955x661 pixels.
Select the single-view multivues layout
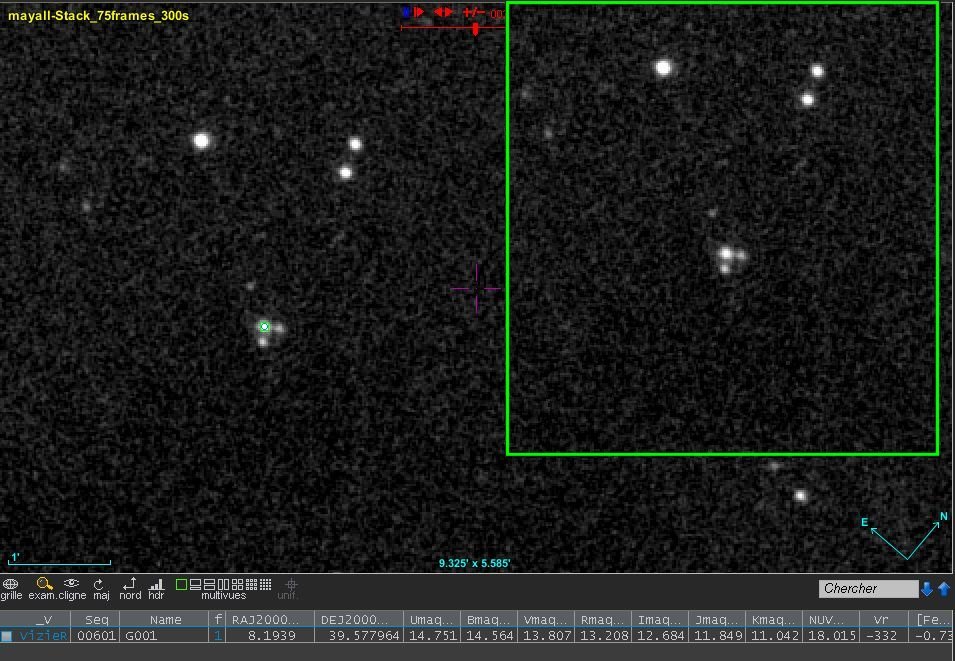pyautogui.click(x=181, y=584)
